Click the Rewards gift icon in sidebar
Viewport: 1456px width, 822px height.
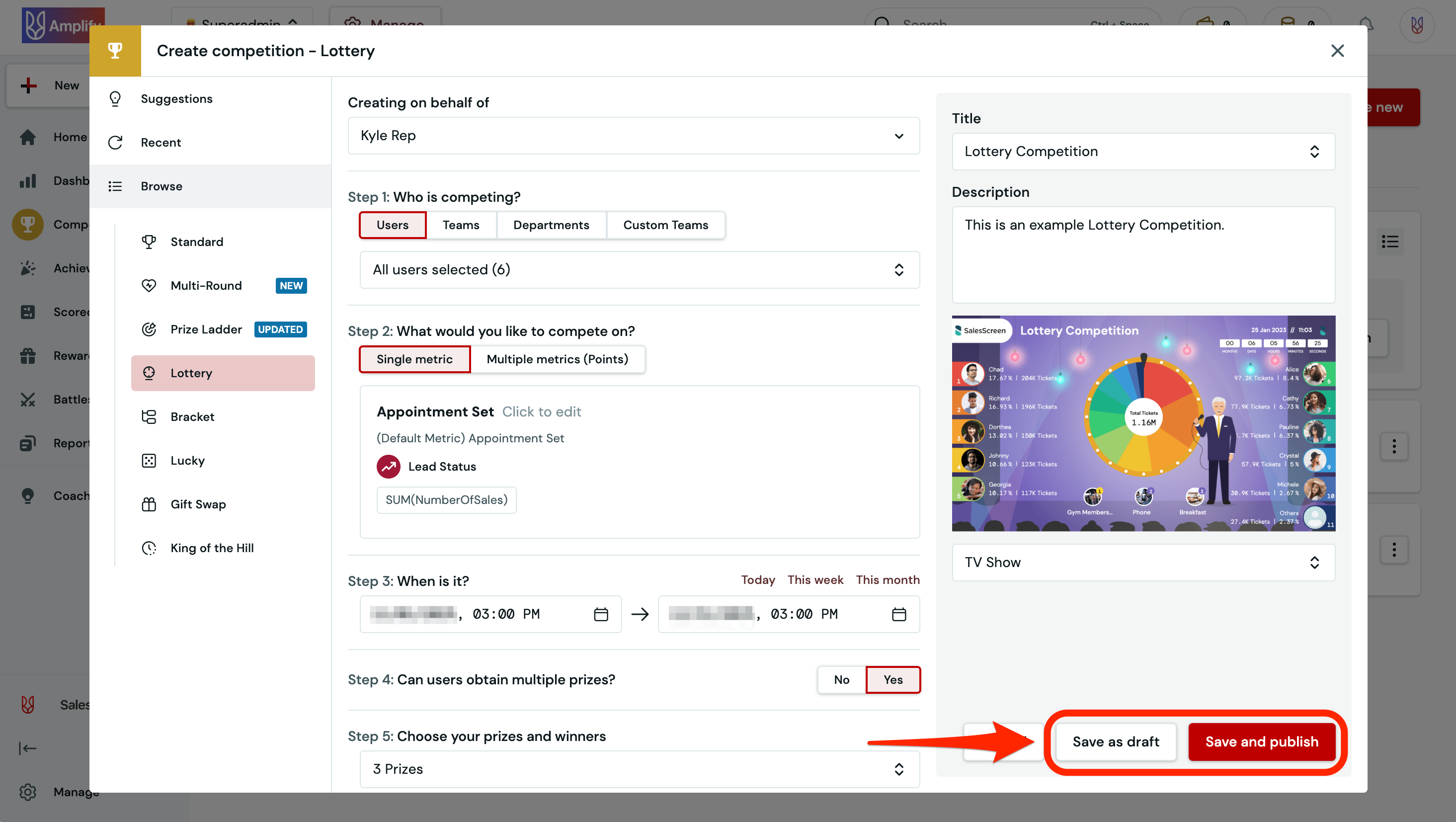tap(27, 356)
